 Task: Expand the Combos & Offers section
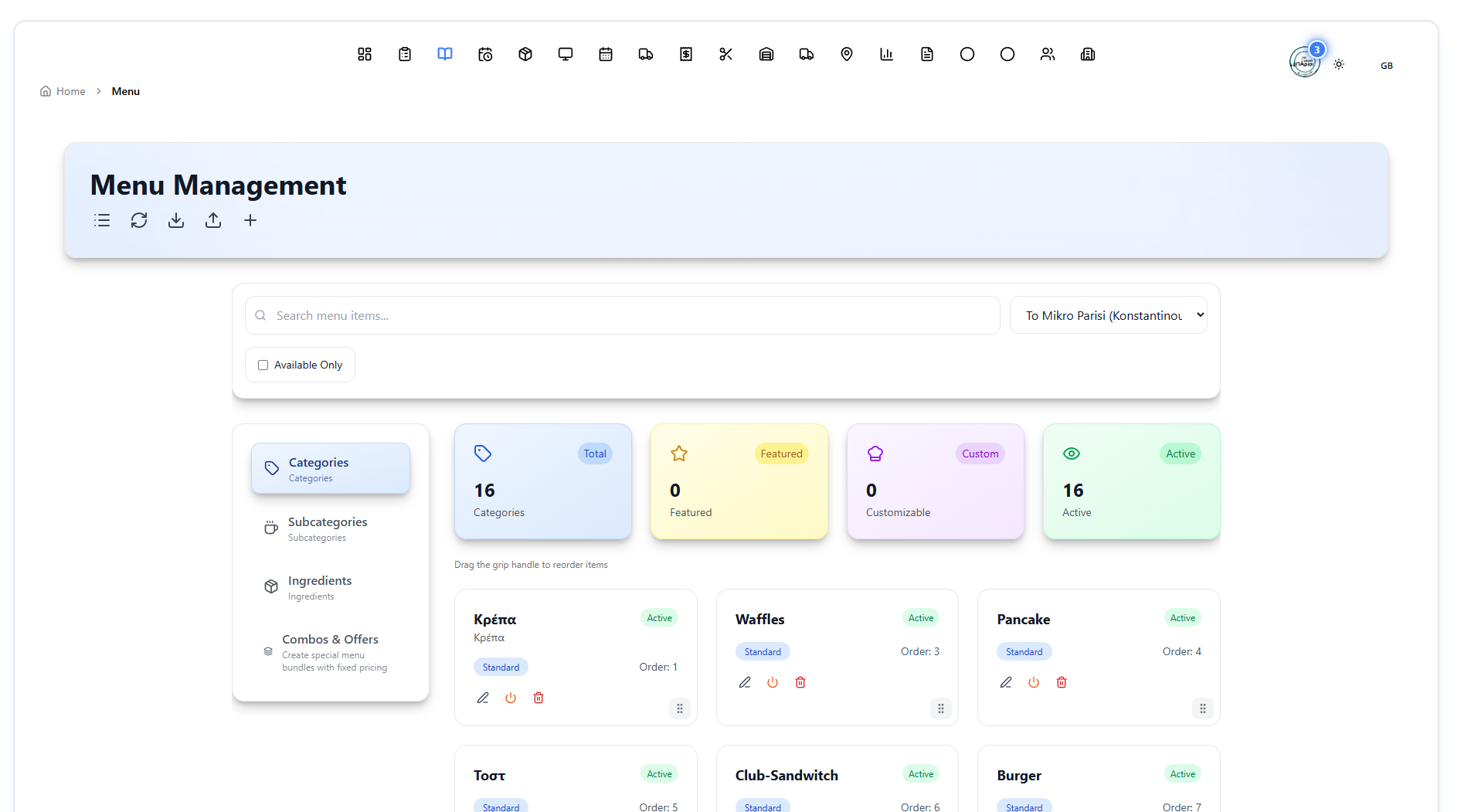pos(331,653)
